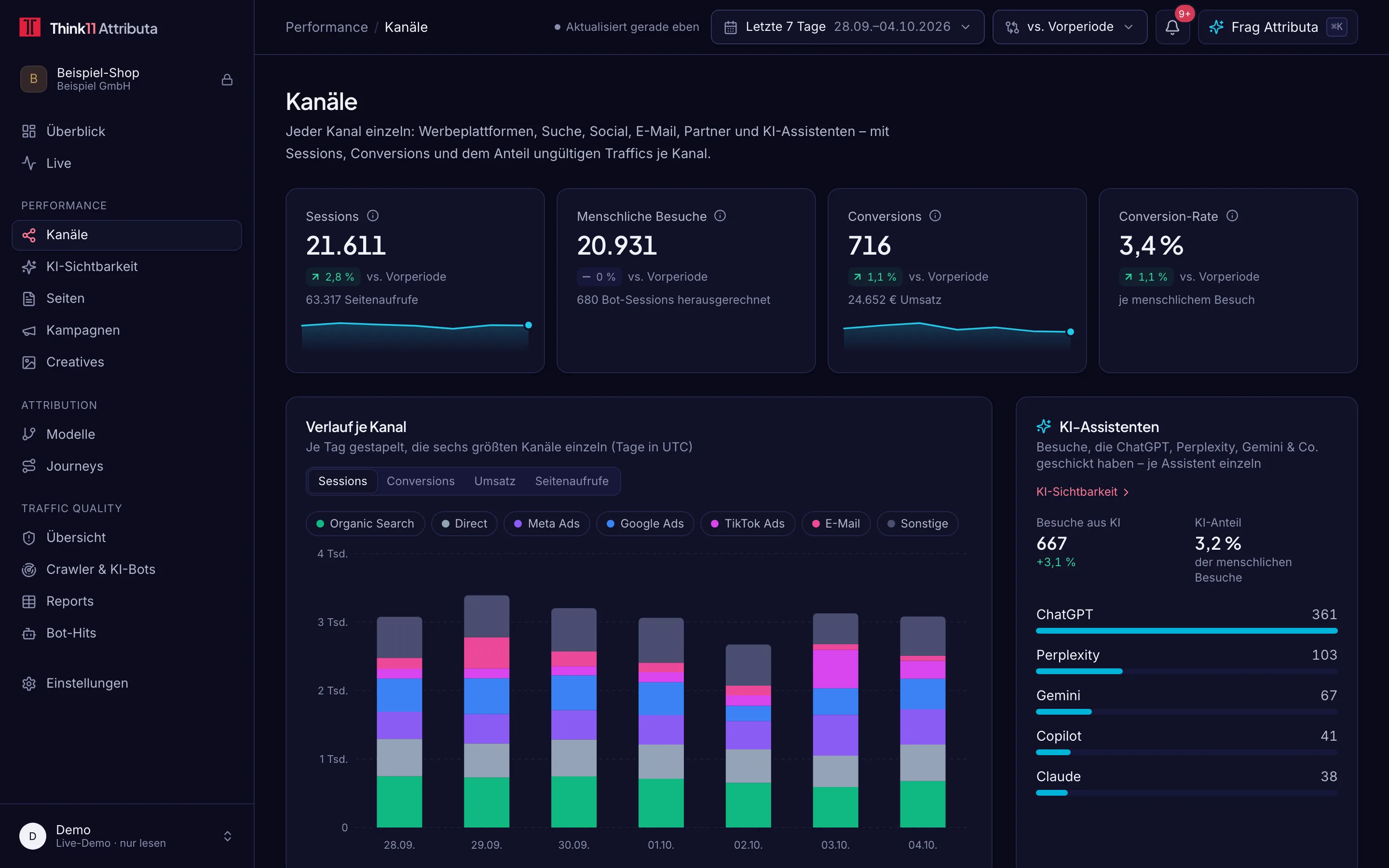Click the Copilot row label
The width and height of the screenshot is (1389, 868).
click(x=1059, y=736)
